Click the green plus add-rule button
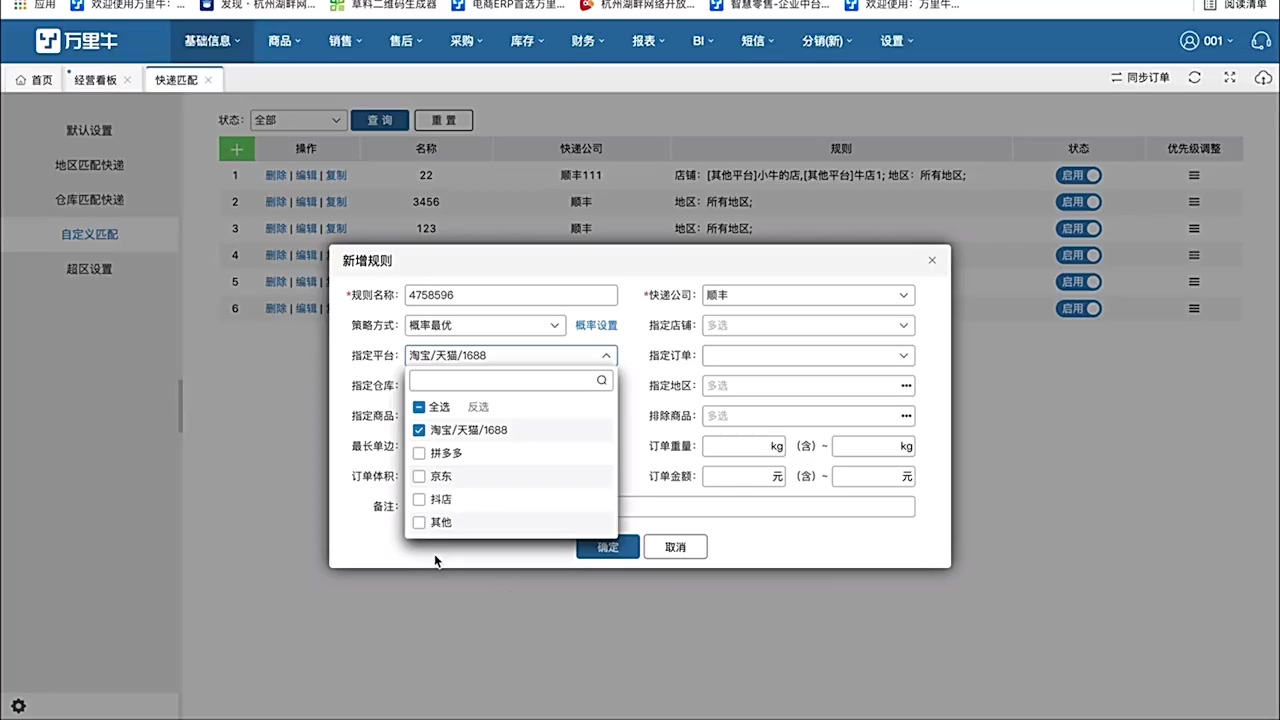The width and height of the screenshot is (1280, 720). click(237, 149)
